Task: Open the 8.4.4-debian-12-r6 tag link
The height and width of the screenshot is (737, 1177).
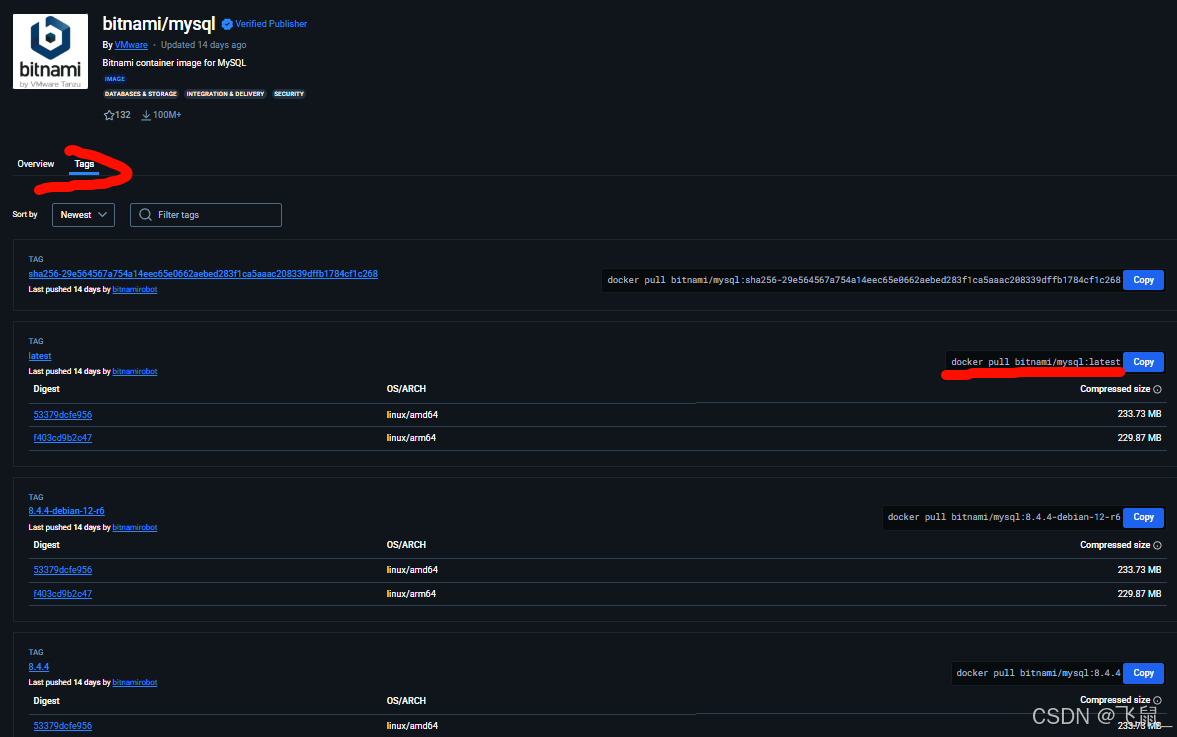Action: 66,511
